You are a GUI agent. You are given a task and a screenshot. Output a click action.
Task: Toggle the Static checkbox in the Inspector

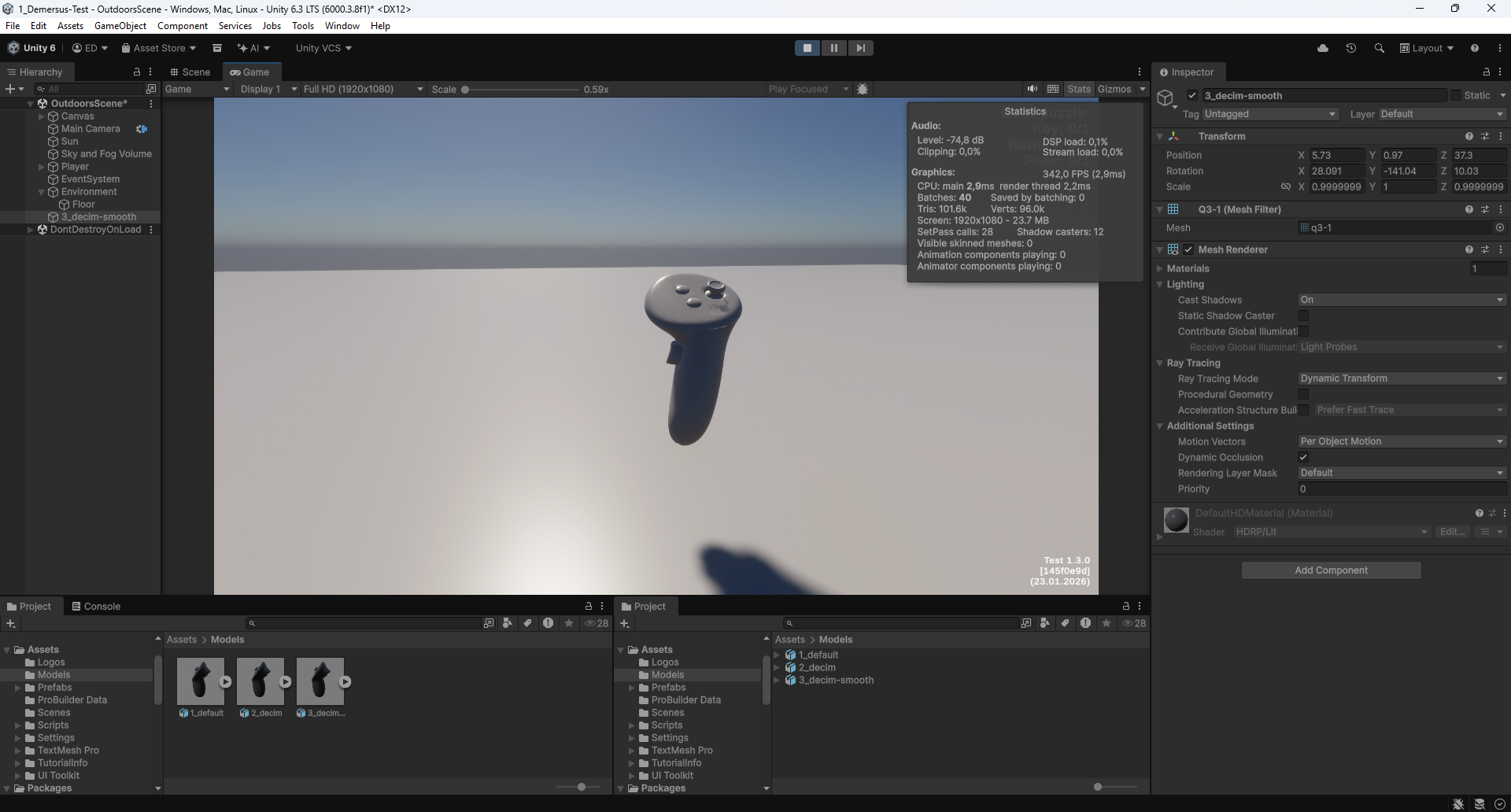point(1457,95)
